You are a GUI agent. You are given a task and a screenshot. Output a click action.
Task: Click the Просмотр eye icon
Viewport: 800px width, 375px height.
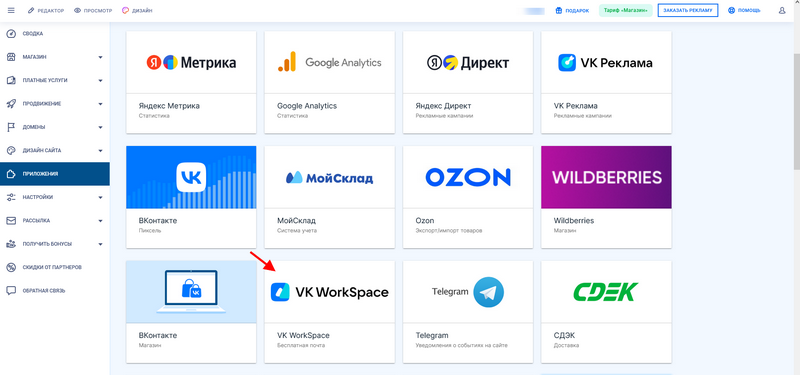point(78,10)
